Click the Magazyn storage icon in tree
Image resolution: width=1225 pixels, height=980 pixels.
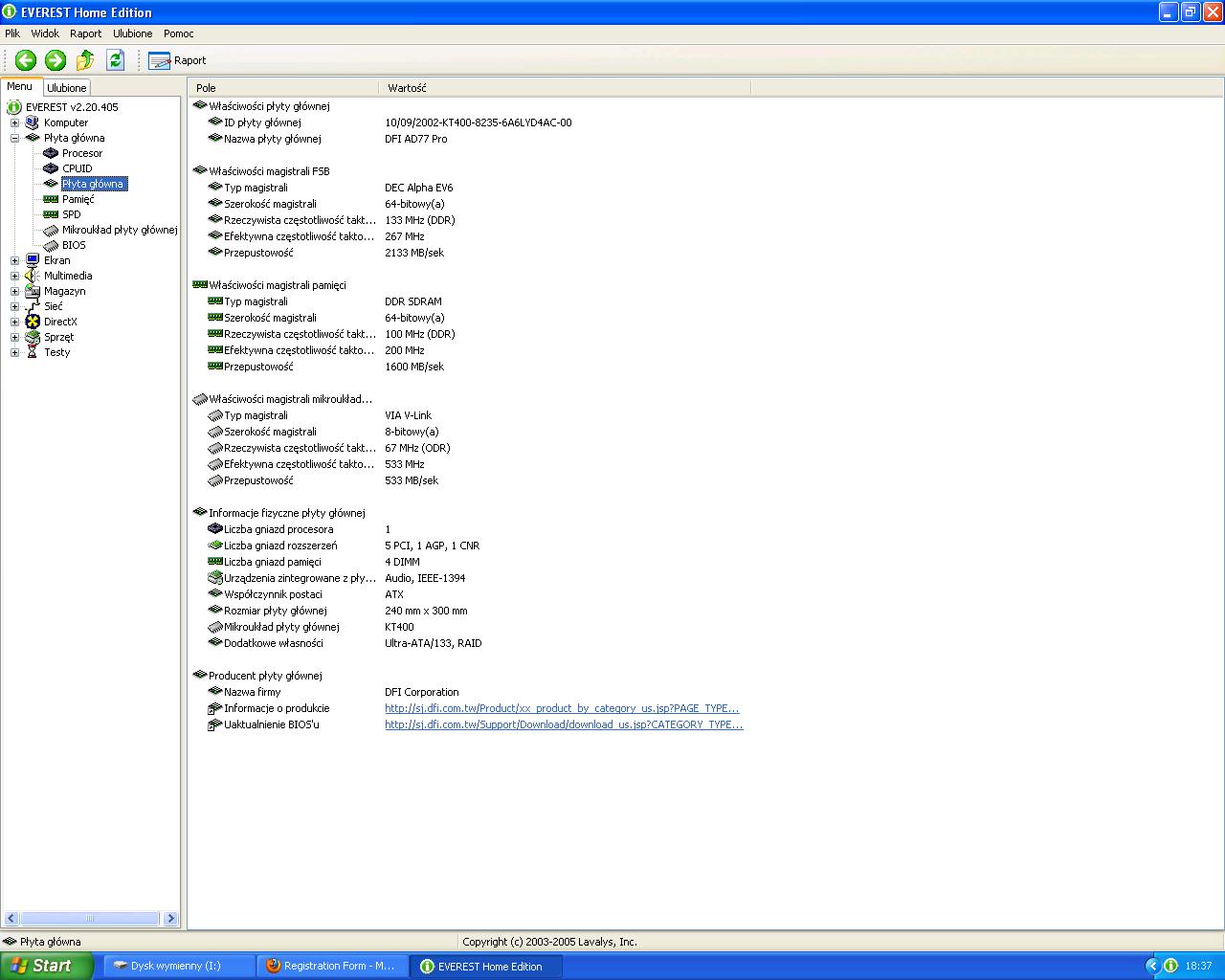coord(33,291)
